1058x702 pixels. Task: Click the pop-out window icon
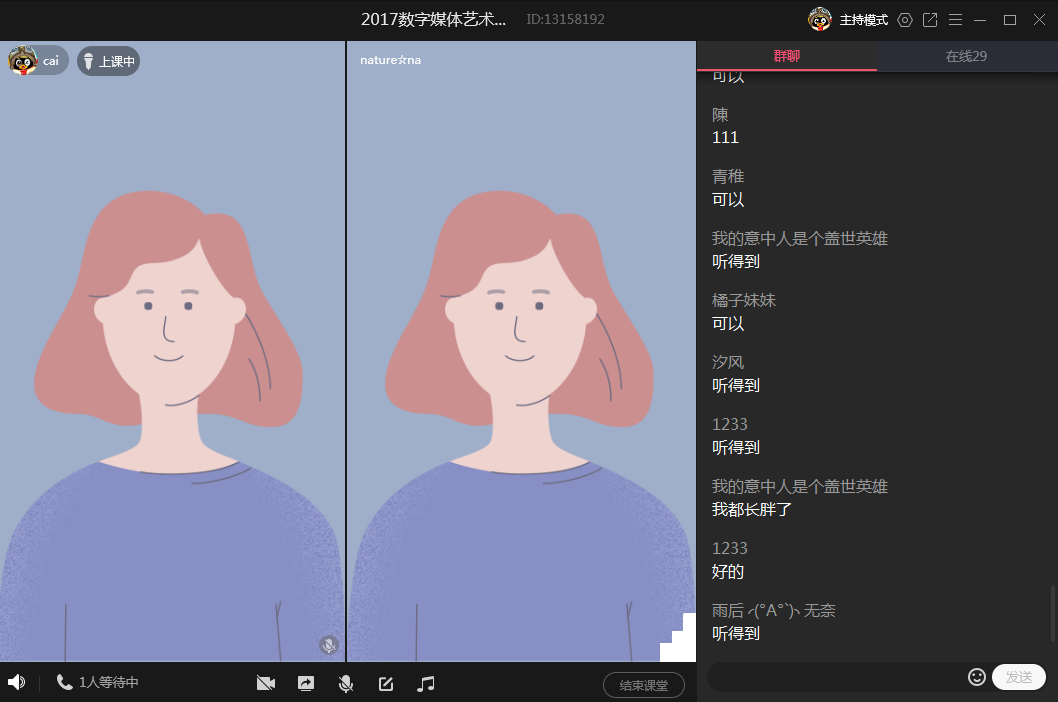point(930,20)
